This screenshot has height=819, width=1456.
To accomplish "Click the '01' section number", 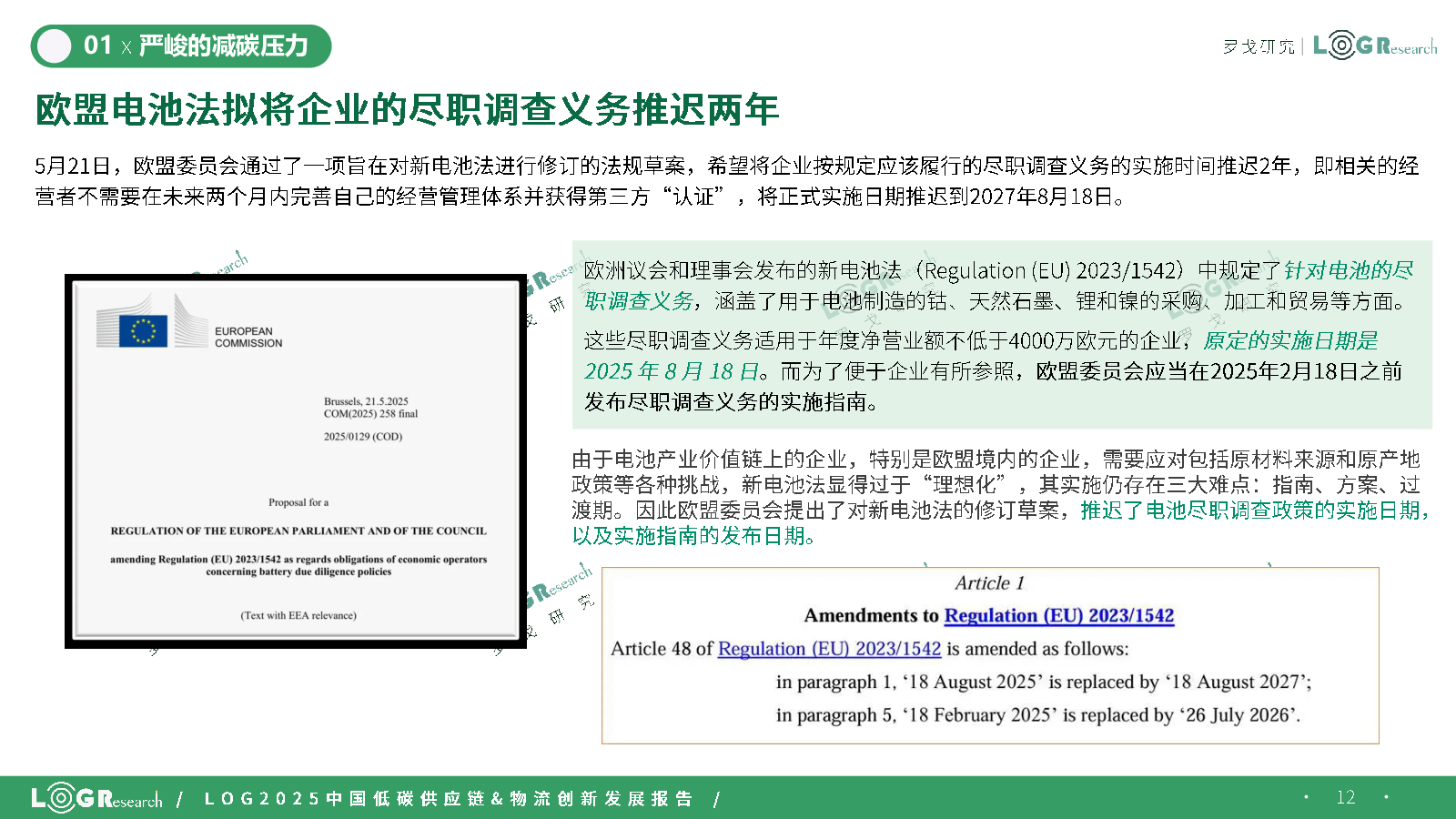I will pyautogui.click(x=97, y=45).
